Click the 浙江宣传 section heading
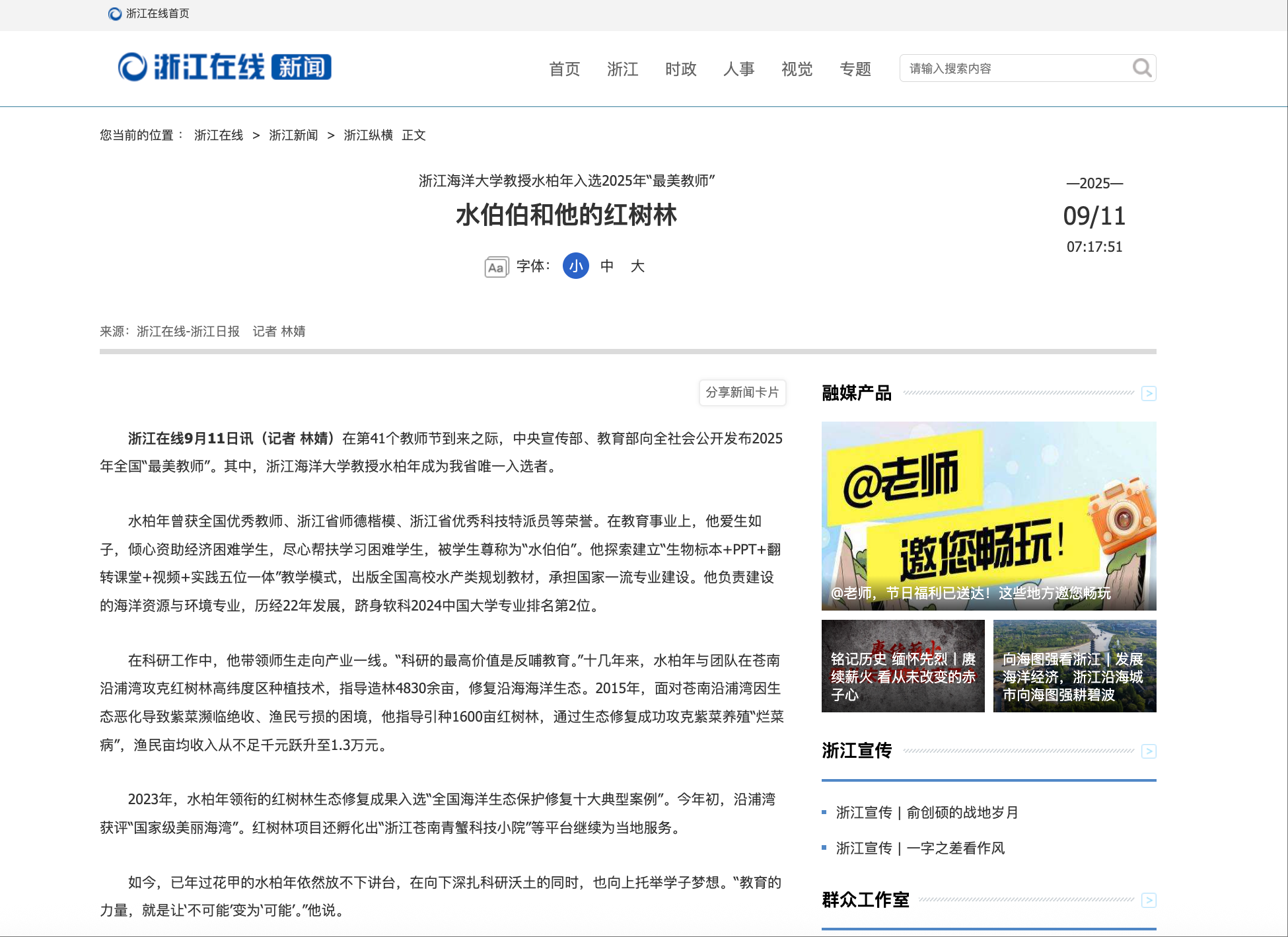 (857, 751)
